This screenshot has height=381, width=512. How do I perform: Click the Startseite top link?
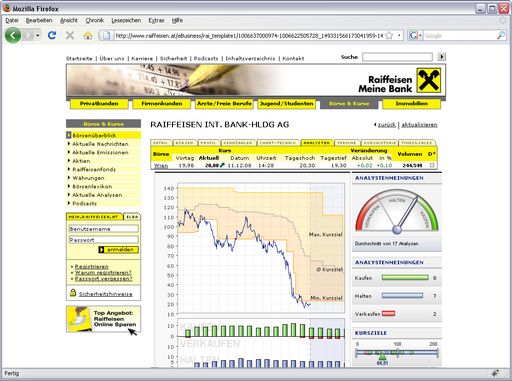[79, 58]
